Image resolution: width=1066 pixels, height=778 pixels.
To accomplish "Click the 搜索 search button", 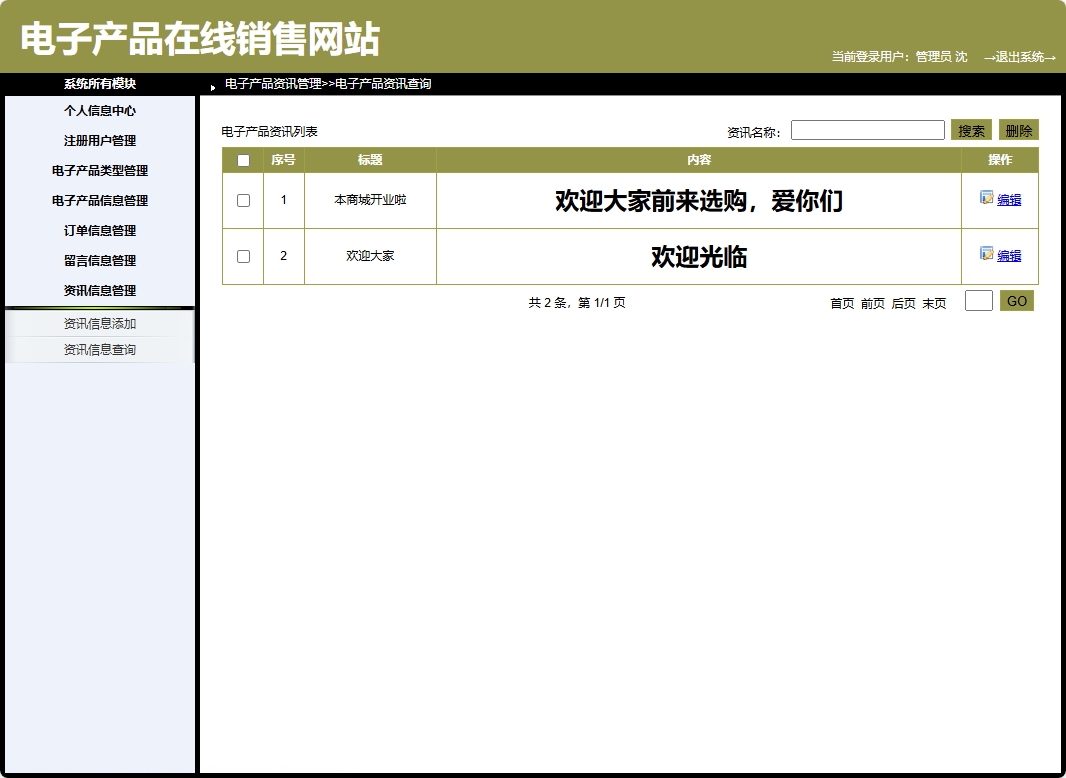I will pyautogui.click(x=970, y=129).
